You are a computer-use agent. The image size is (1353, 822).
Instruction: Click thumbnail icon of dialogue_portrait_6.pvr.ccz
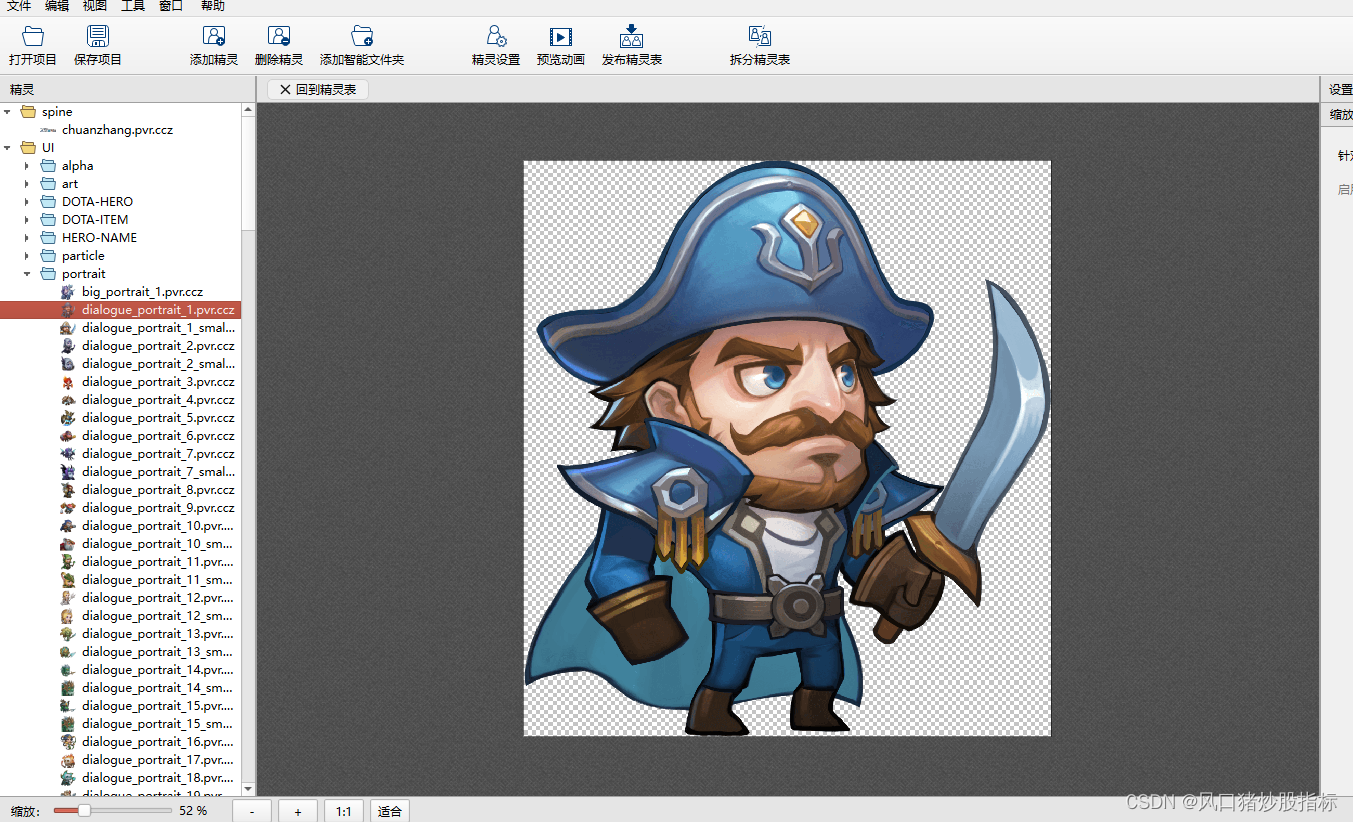[x=67, y=436]
